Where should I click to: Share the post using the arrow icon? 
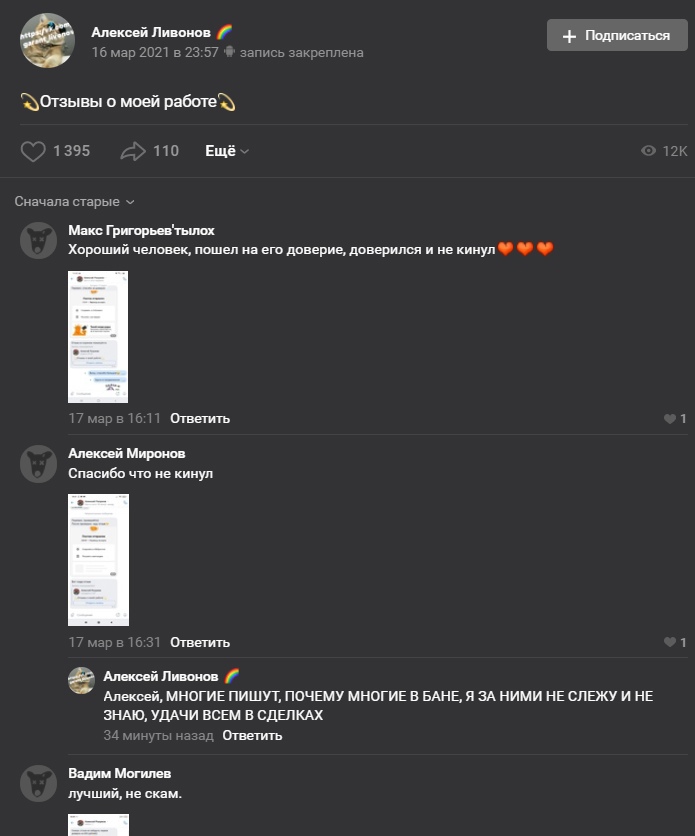pos(133,151)
